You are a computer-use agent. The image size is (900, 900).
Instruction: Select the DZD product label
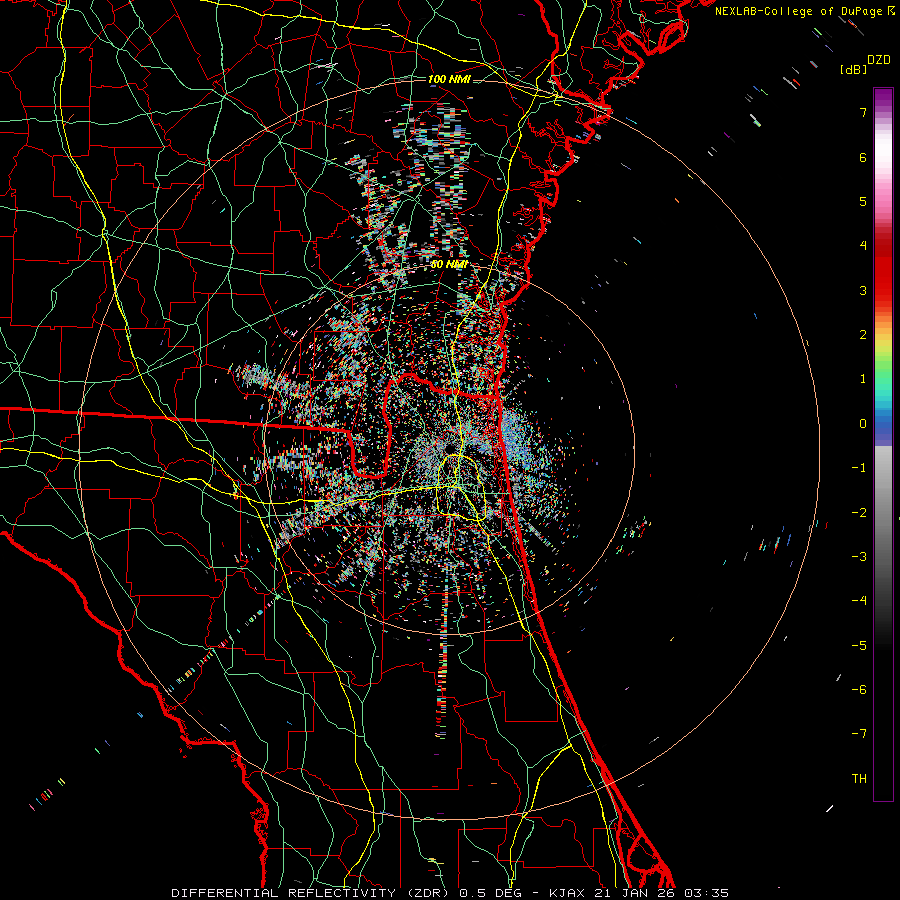[879, 60]
